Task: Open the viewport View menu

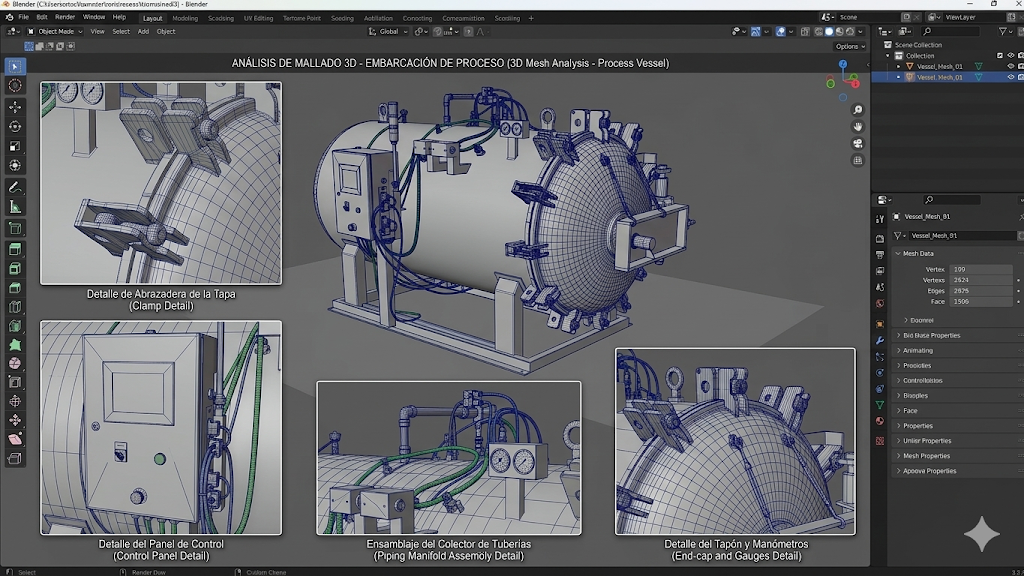Action: point(97,31)
